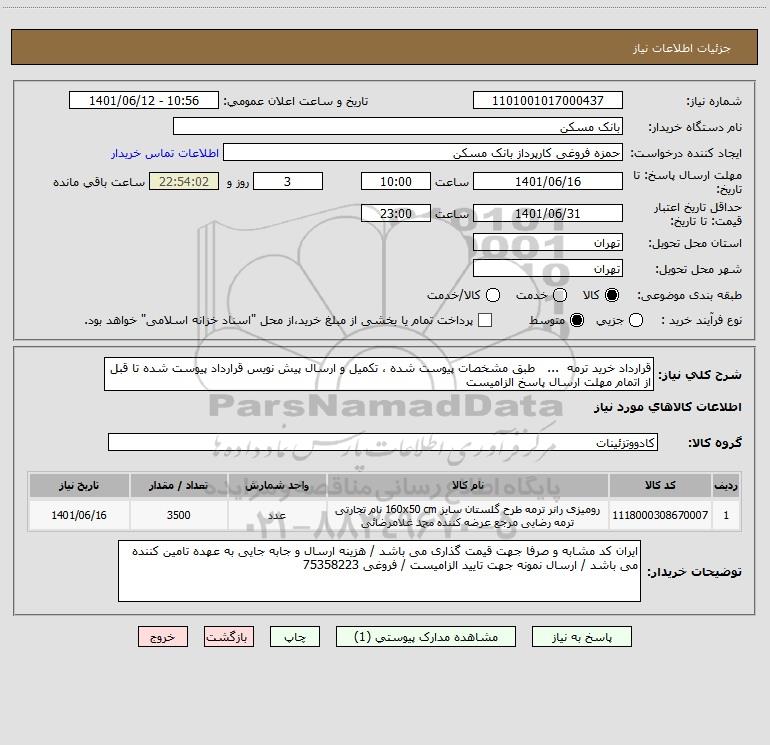Image resolution: width=770 pixels, height=745 pixels.
Task: Click the response deadline date 1401/06/16 field
Action: coord(548,181)
